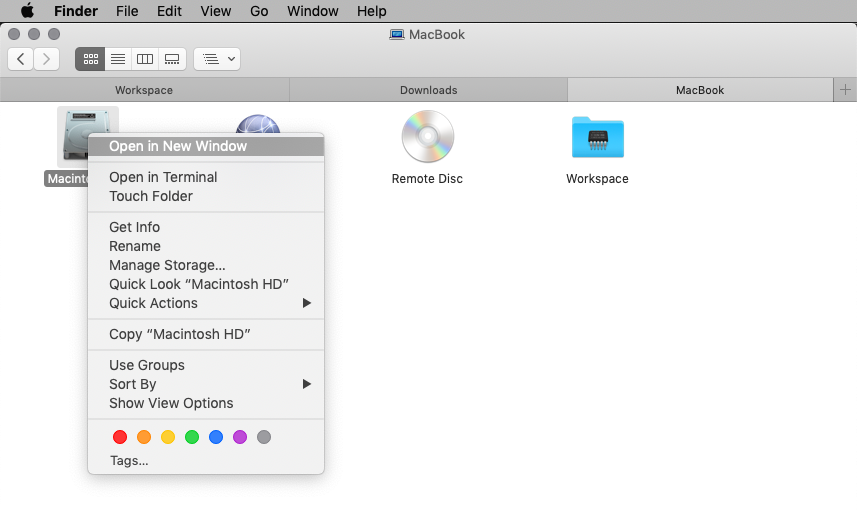Choose Open in New Window
Image resolution: width=857 pixels, height=510 pixels.
point(206,146)
